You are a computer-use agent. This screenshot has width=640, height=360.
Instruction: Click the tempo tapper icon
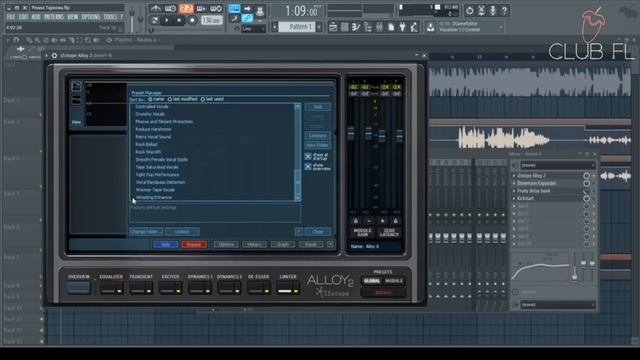[x=414, y=27]
